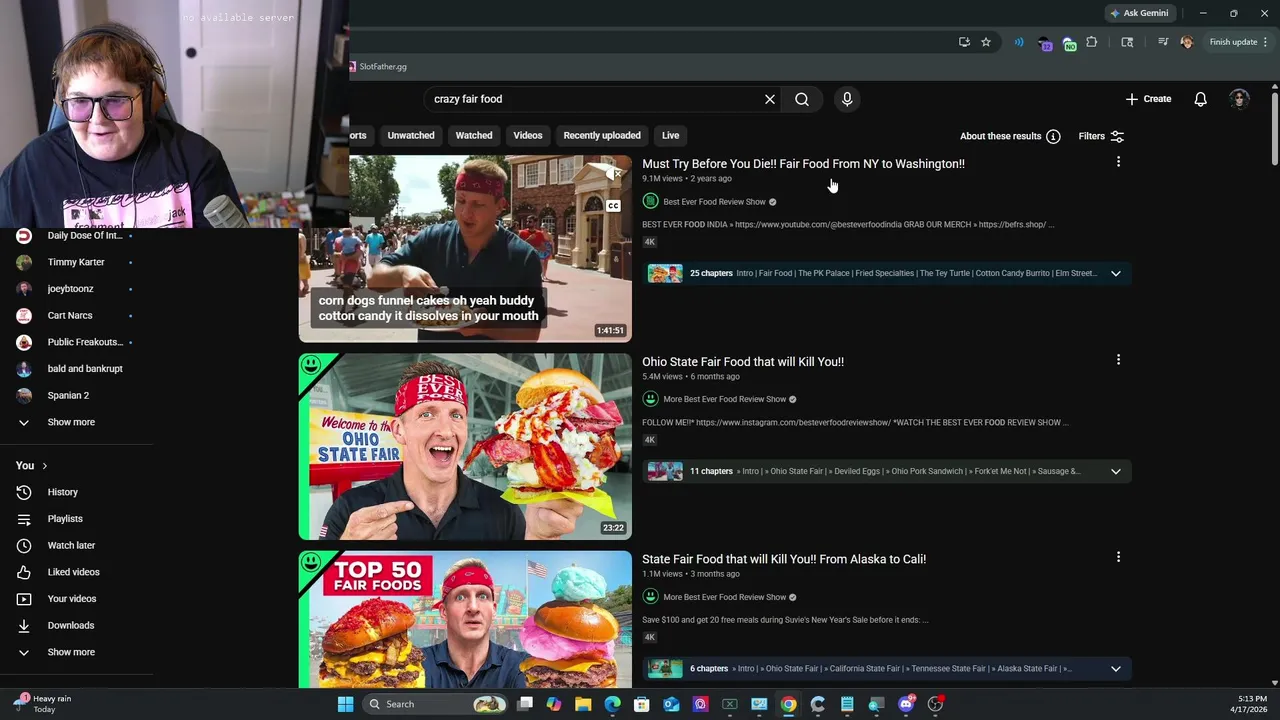Image resolution: width=1280 pixels, height=720 pixels.
Task: Open Windows Start menu
Action: point(345,704)
